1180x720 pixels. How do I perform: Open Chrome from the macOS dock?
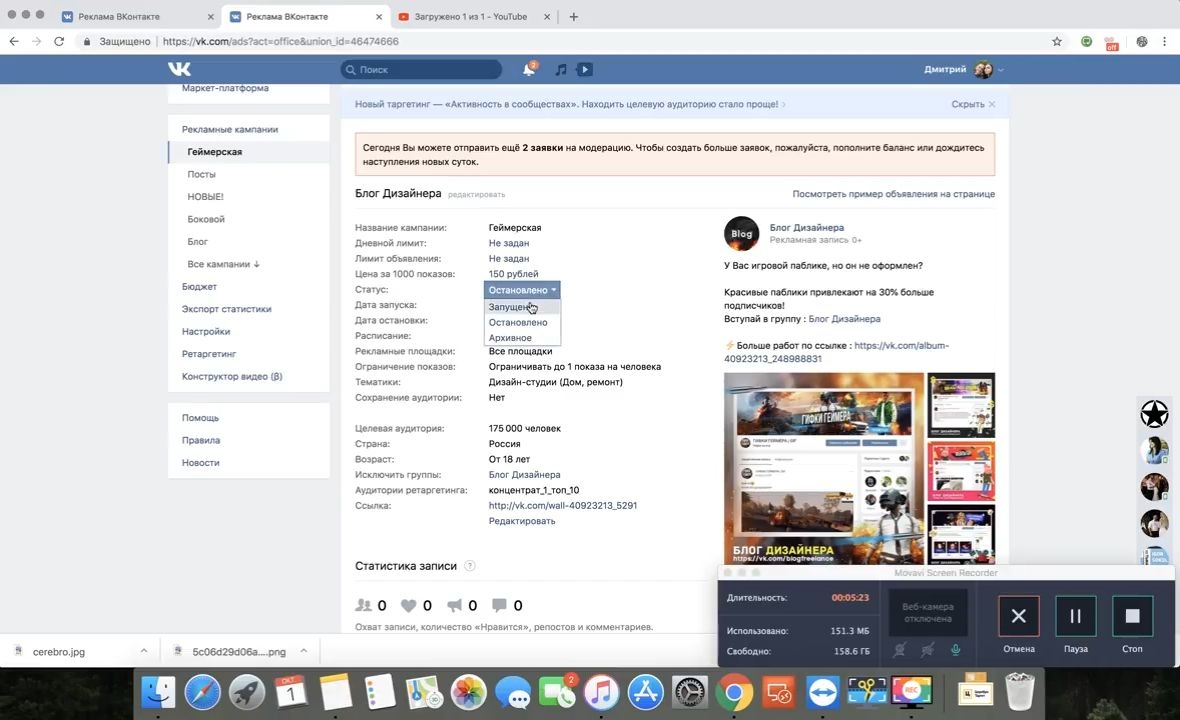point(734,692)
